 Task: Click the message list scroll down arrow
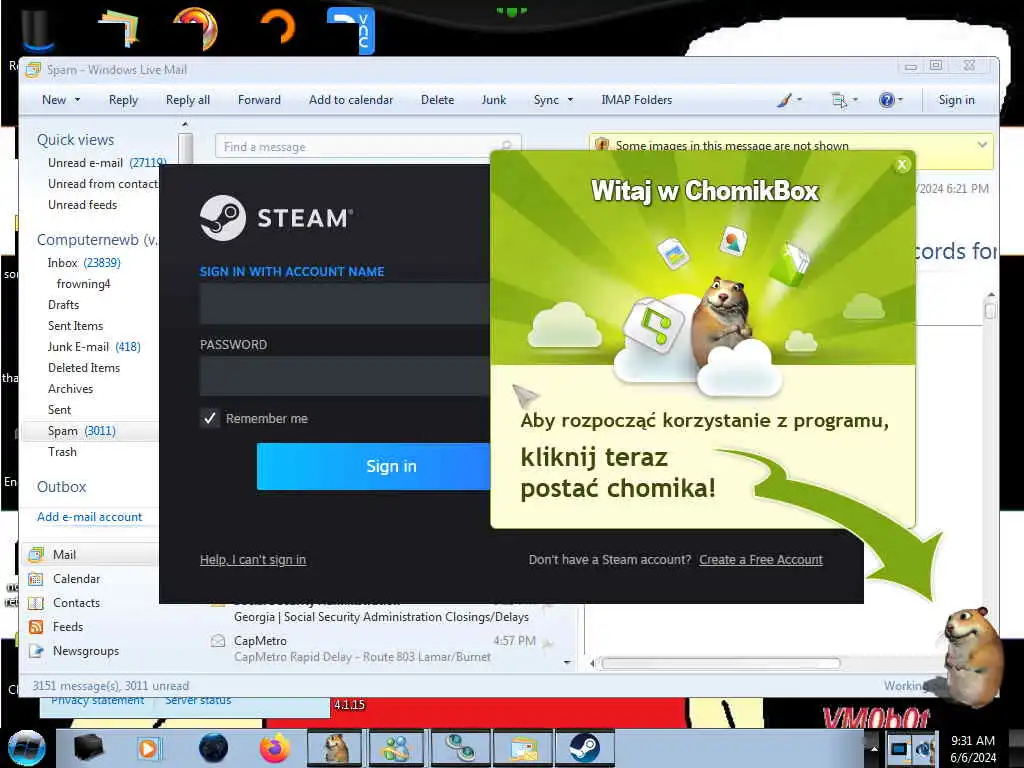click(567, 662)
